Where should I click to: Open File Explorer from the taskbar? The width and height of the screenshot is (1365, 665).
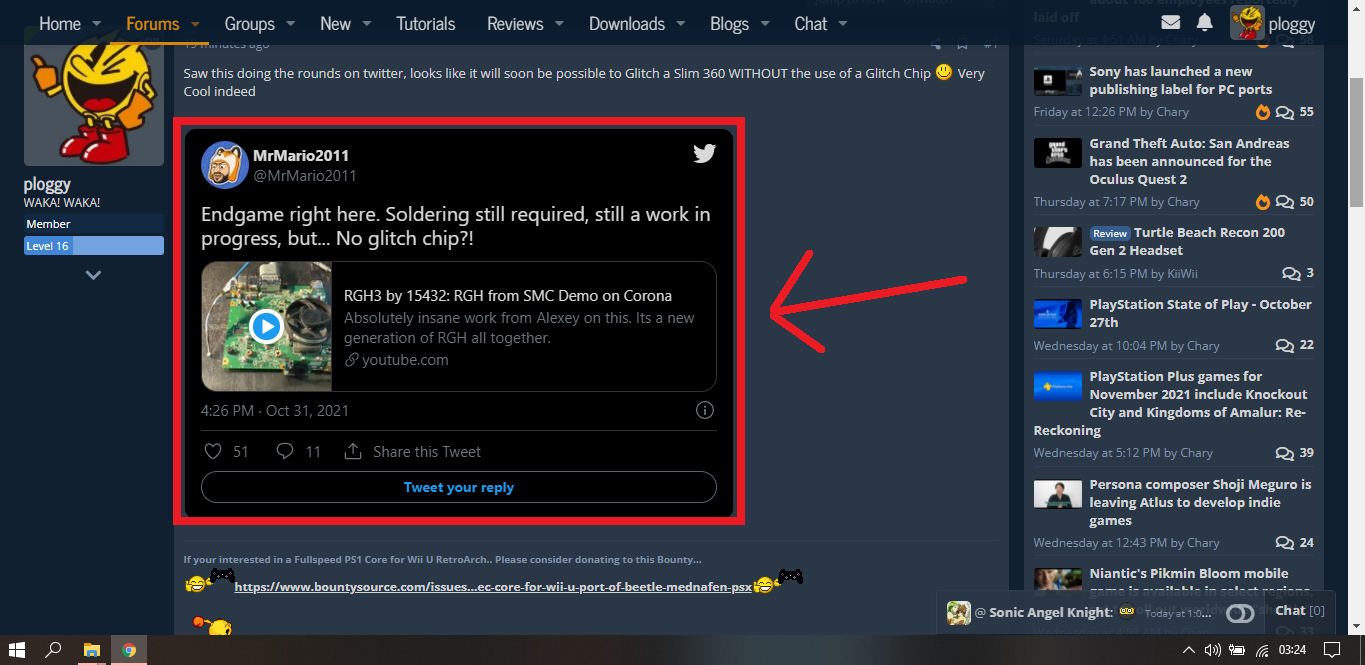coord(91,650)
